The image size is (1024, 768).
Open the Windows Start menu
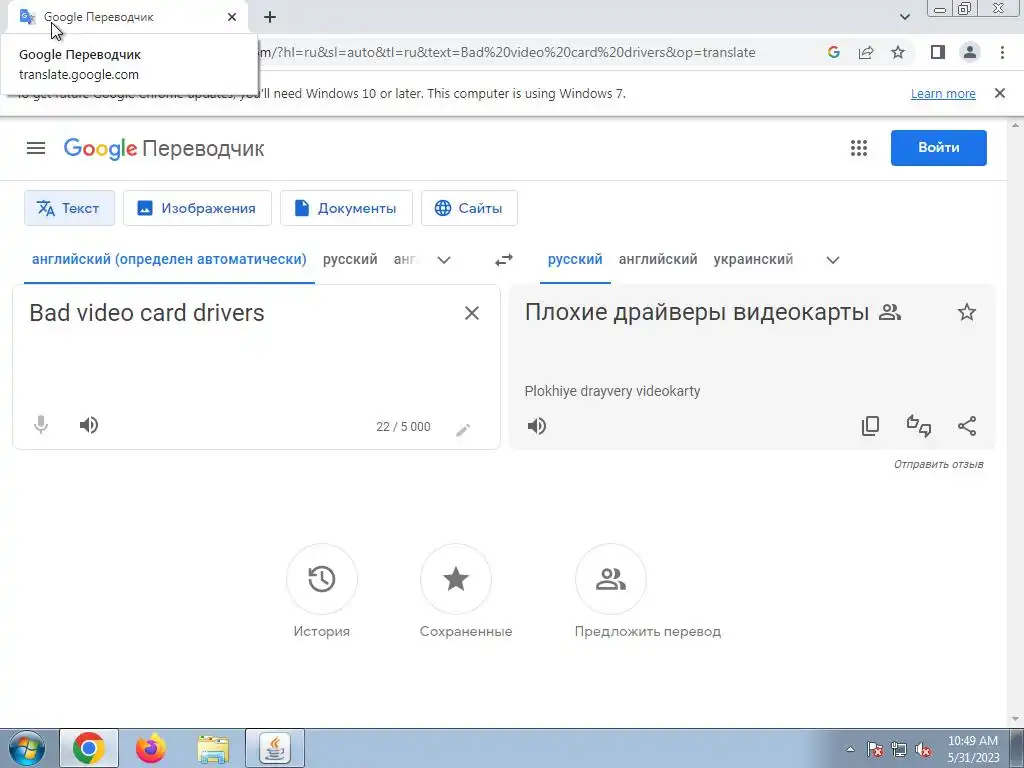pos(27,748)
